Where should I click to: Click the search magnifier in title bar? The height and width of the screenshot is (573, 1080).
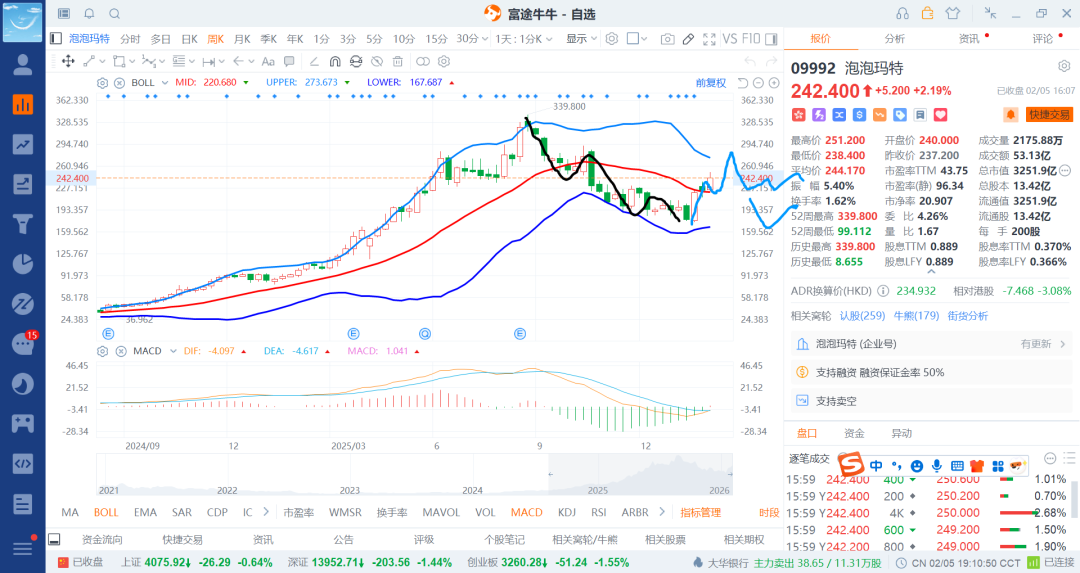[x=114, y=13]
